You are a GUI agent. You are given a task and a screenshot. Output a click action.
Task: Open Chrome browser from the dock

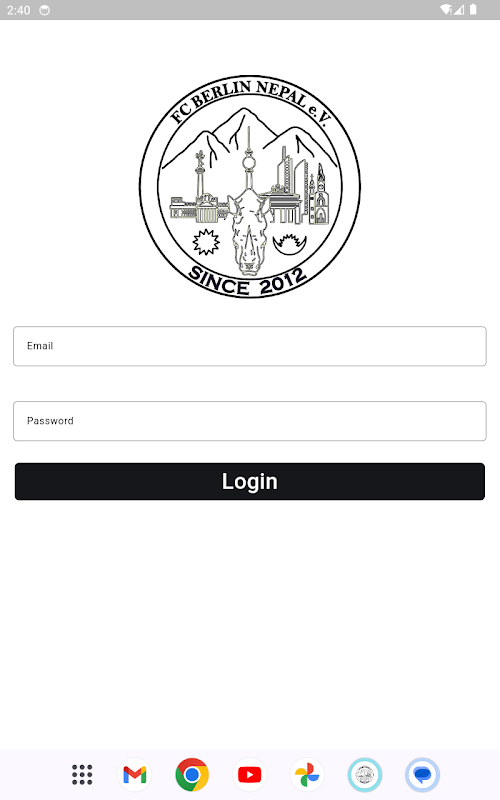(x=192, y=774)
